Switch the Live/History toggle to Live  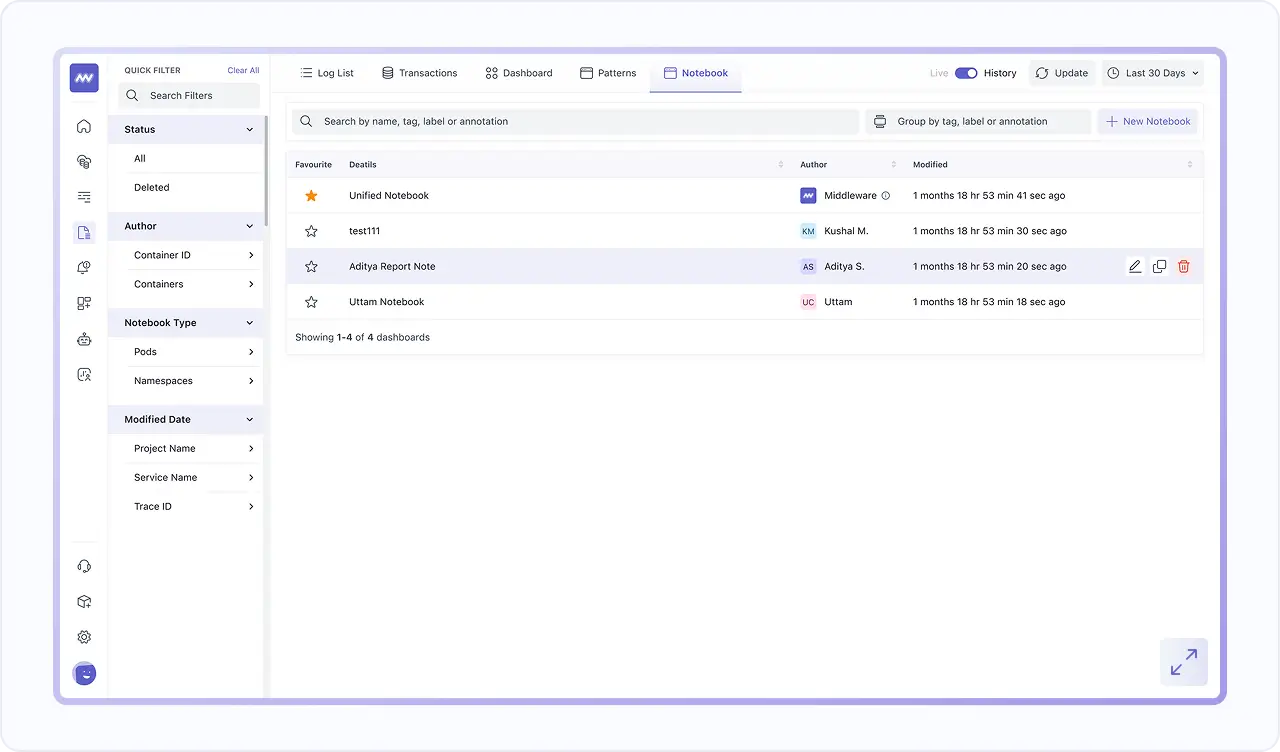(x=965, y=73)
